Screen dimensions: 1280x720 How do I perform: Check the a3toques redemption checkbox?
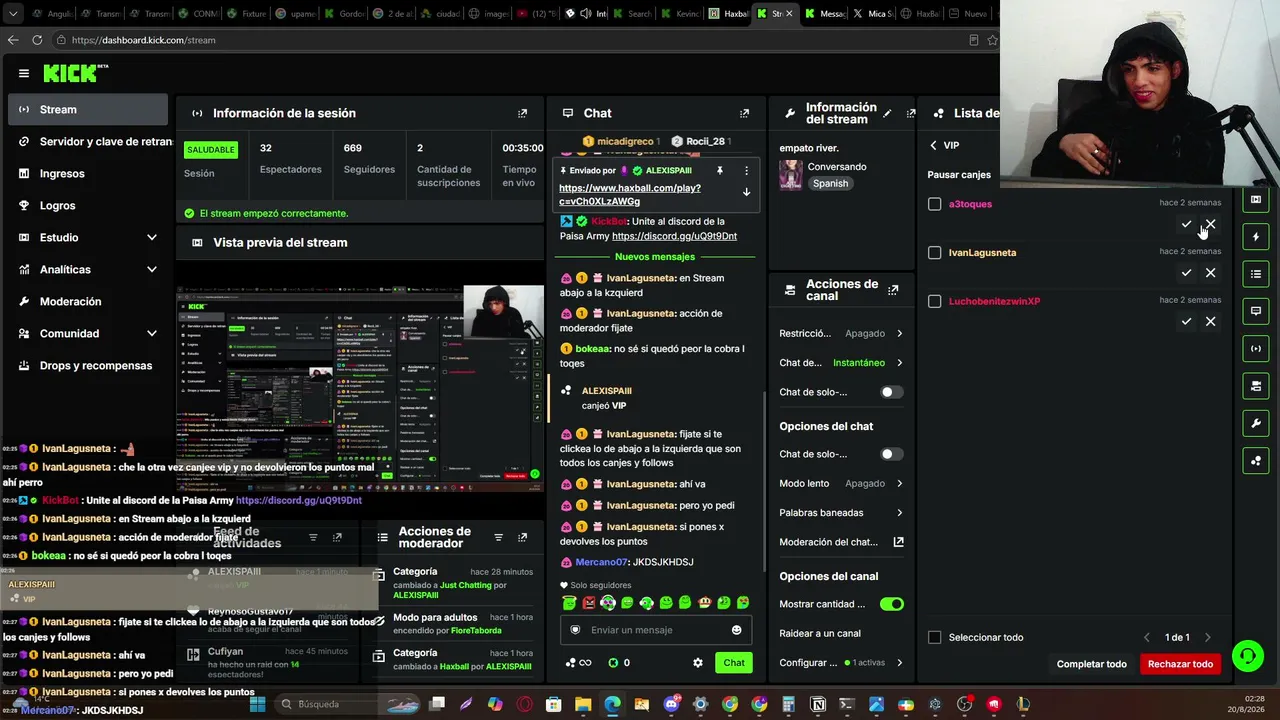tap(935, 204)
